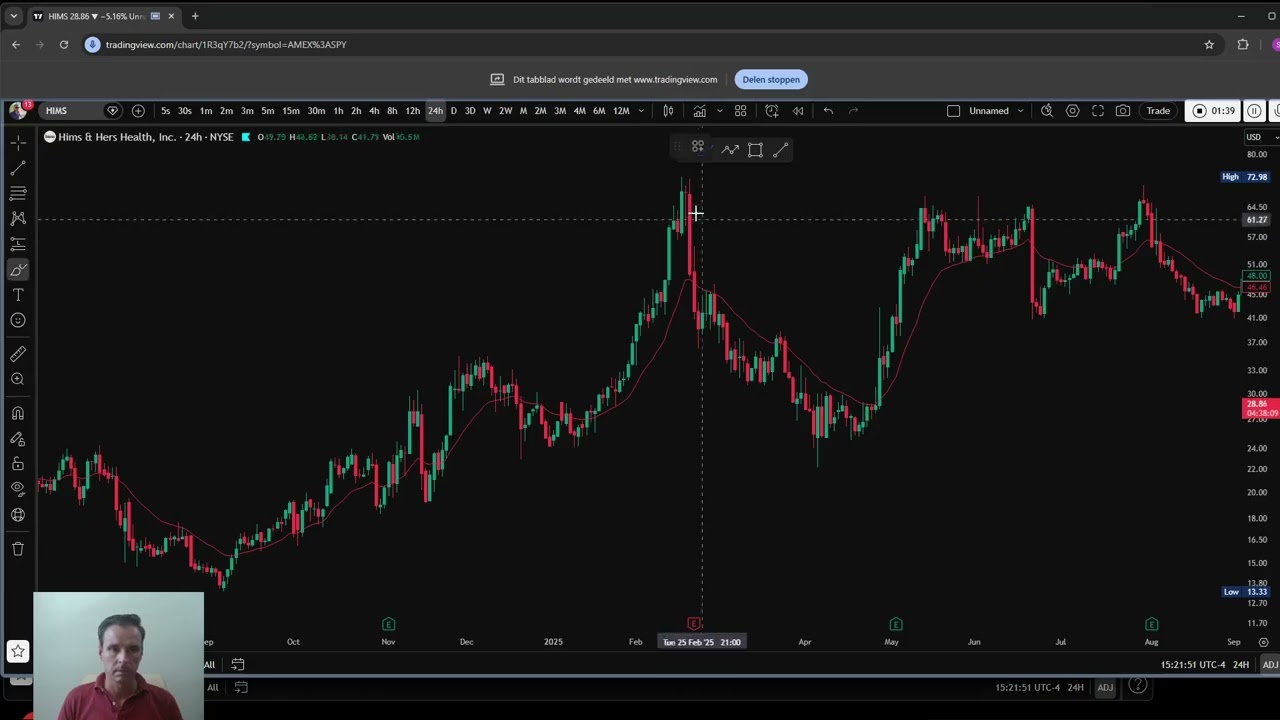The height and width of the screenshot is (720, 1280).
Task: Select the D daily timeframe
Action: click(x=453, y=111)
